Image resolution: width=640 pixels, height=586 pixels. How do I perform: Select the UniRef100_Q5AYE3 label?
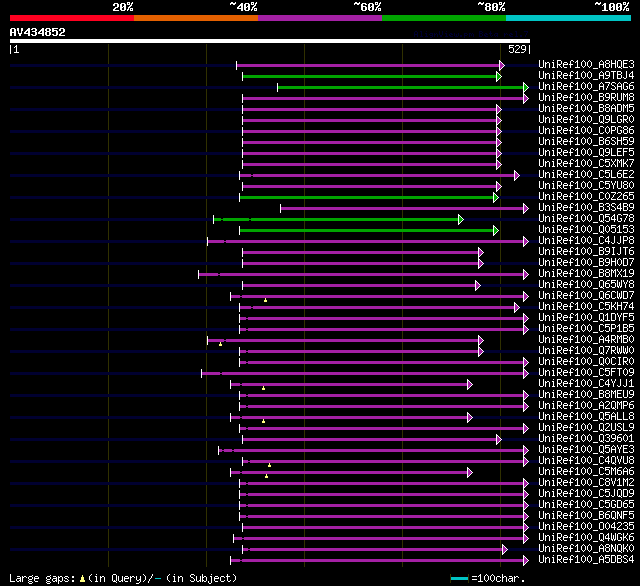[586, 450]
